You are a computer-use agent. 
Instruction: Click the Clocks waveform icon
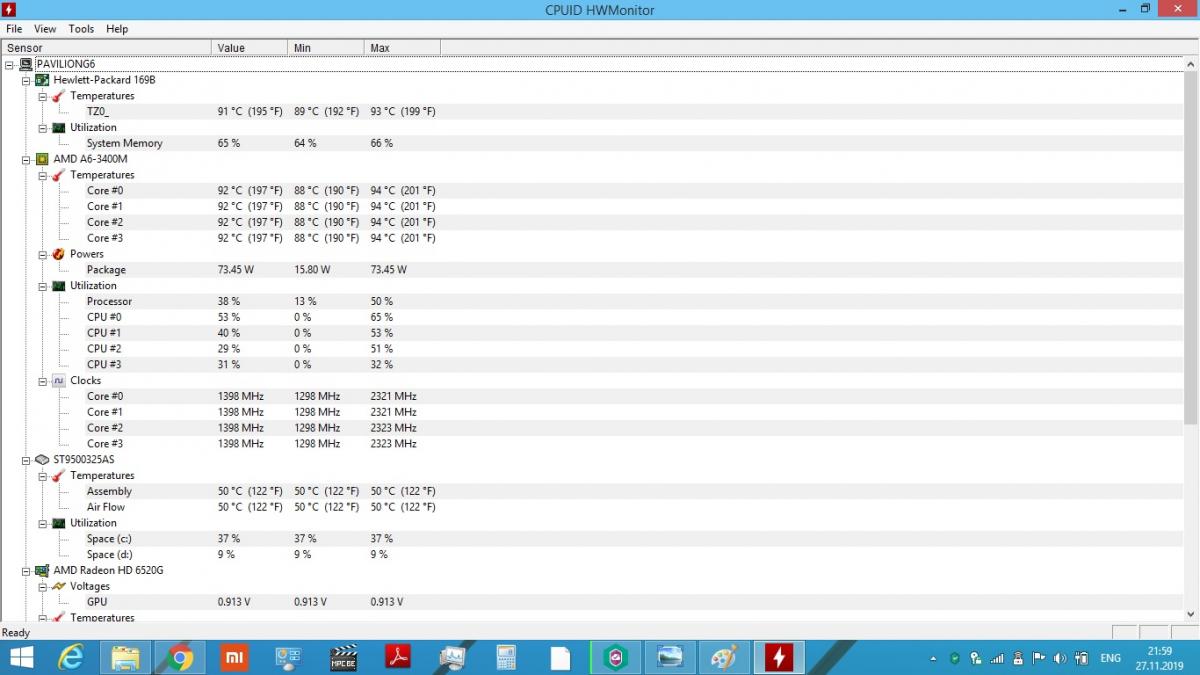[59, 381]
